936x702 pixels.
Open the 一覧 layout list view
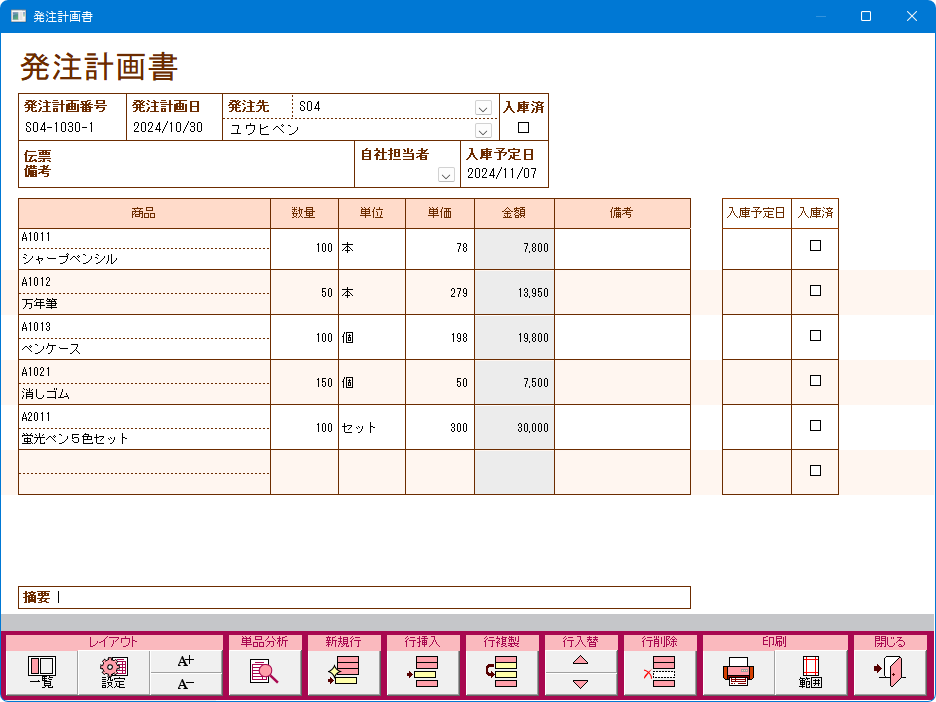(x=41, y=672)
